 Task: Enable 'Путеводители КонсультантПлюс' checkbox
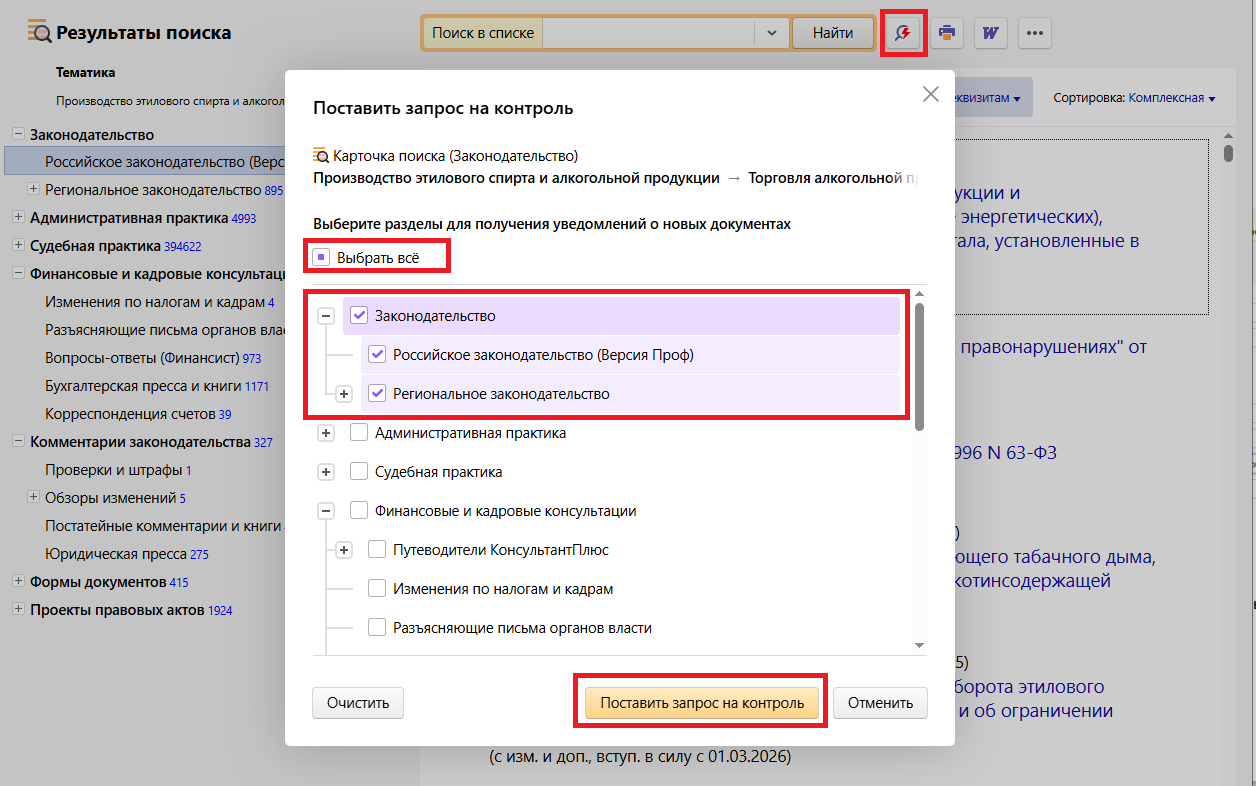click(x=377, y=550)
